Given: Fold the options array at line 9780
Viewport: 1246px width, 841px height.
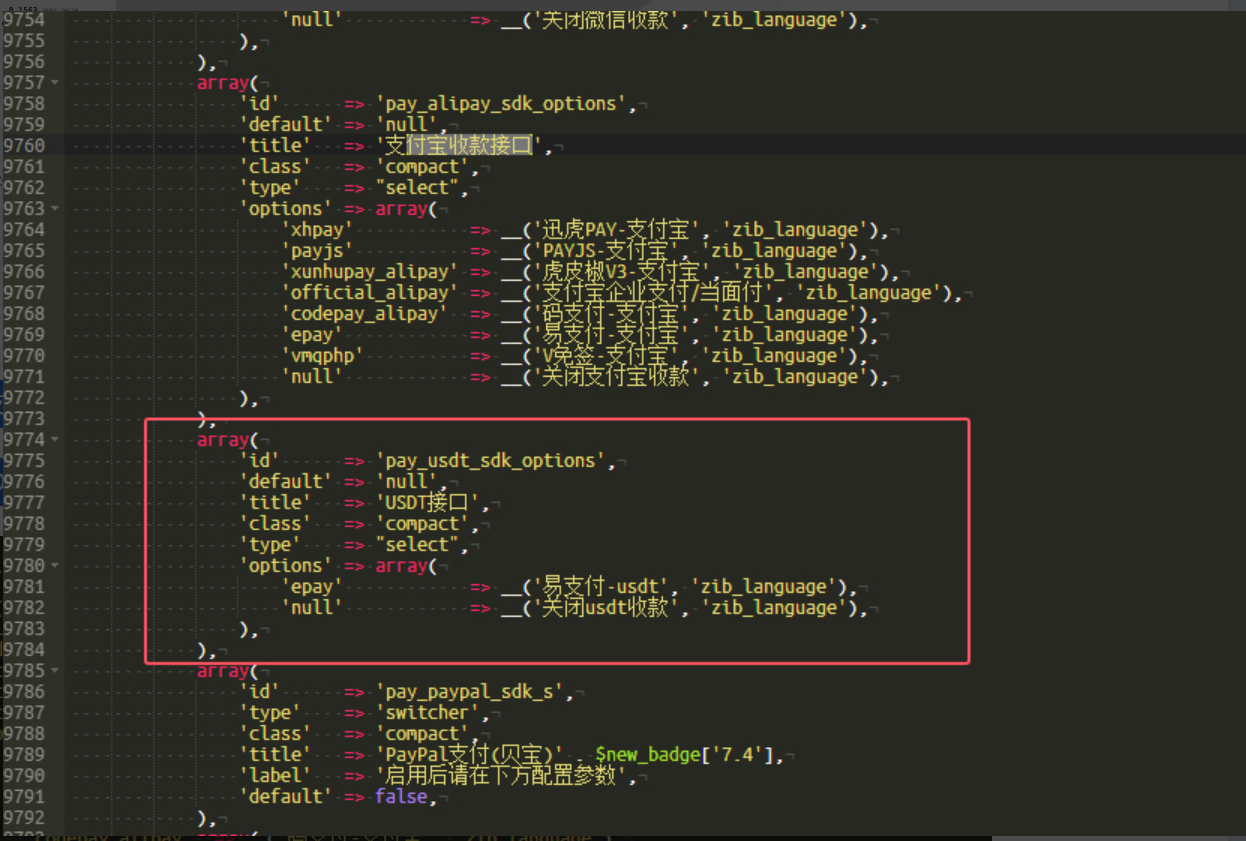Looking at the screenshot, I should 54,565.
